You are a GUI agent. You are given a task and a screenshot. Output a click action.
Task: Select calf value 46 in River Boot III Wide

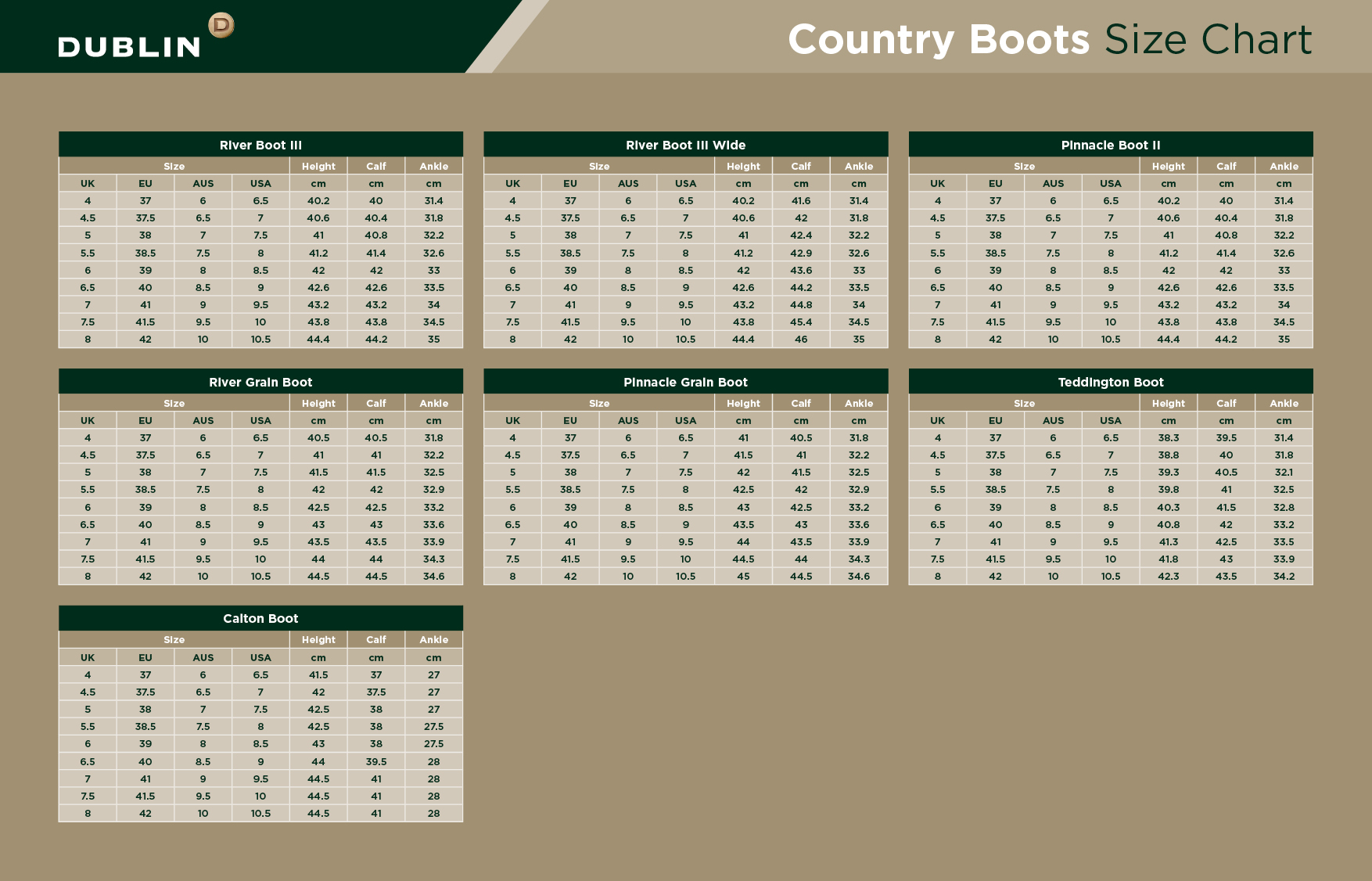(x=801, y=339)
